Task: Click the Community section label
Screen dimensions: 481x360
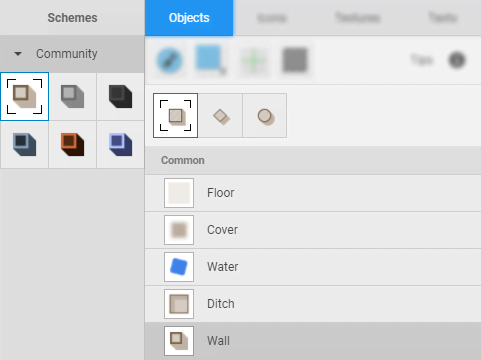Action: click(67, 54)
